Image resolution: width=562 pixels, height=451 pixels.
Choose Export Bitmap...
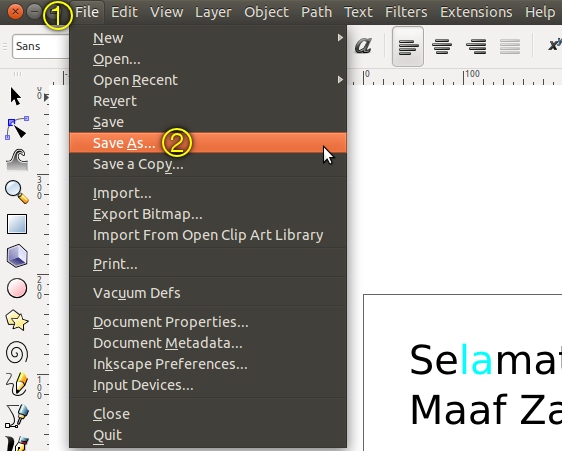coord(208,214)
